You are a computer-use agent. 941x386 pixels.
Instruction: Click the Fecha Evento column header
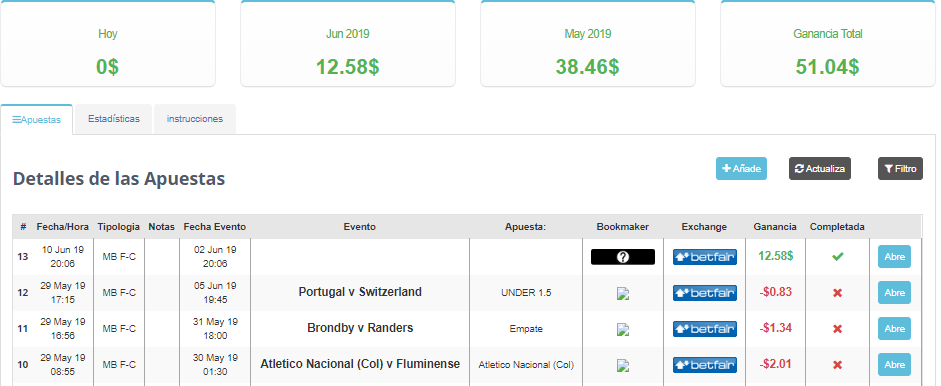coord(215,227)
